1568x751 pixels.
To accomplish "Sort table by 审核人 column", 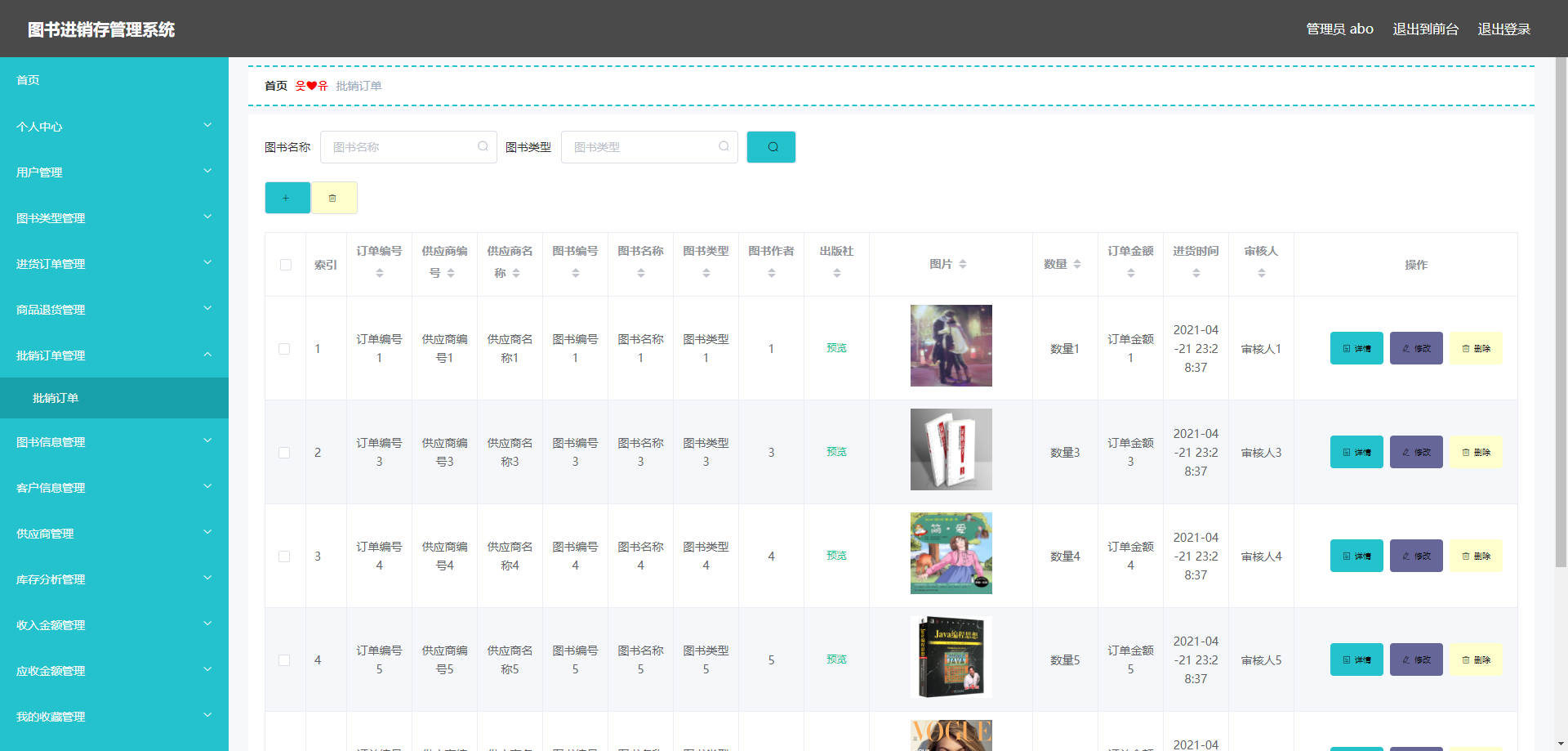I will click(1261, 273).
